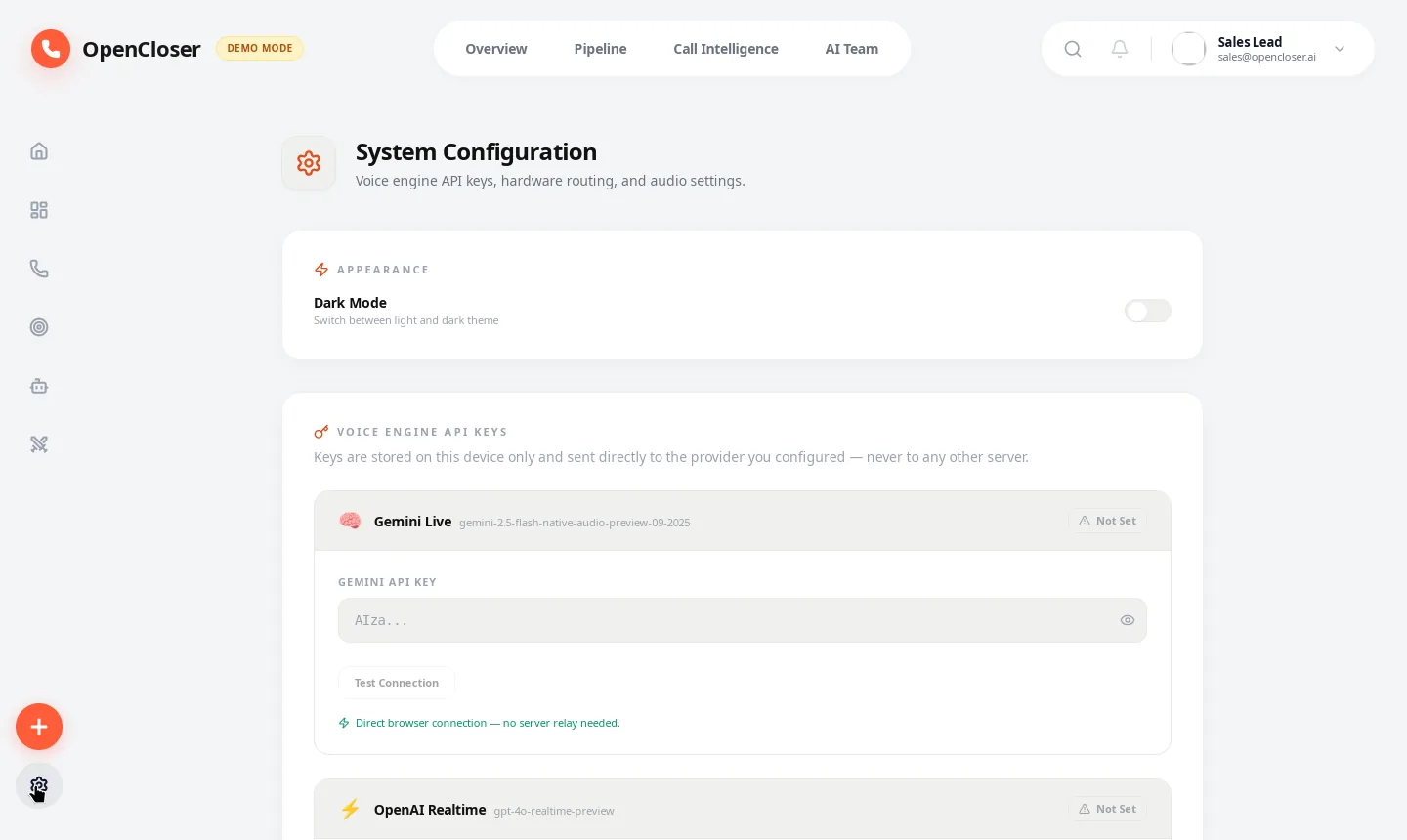Open the robot AI icon in sidebar
This screenshot has height=840, width=1407.
(x=39, y=386)
